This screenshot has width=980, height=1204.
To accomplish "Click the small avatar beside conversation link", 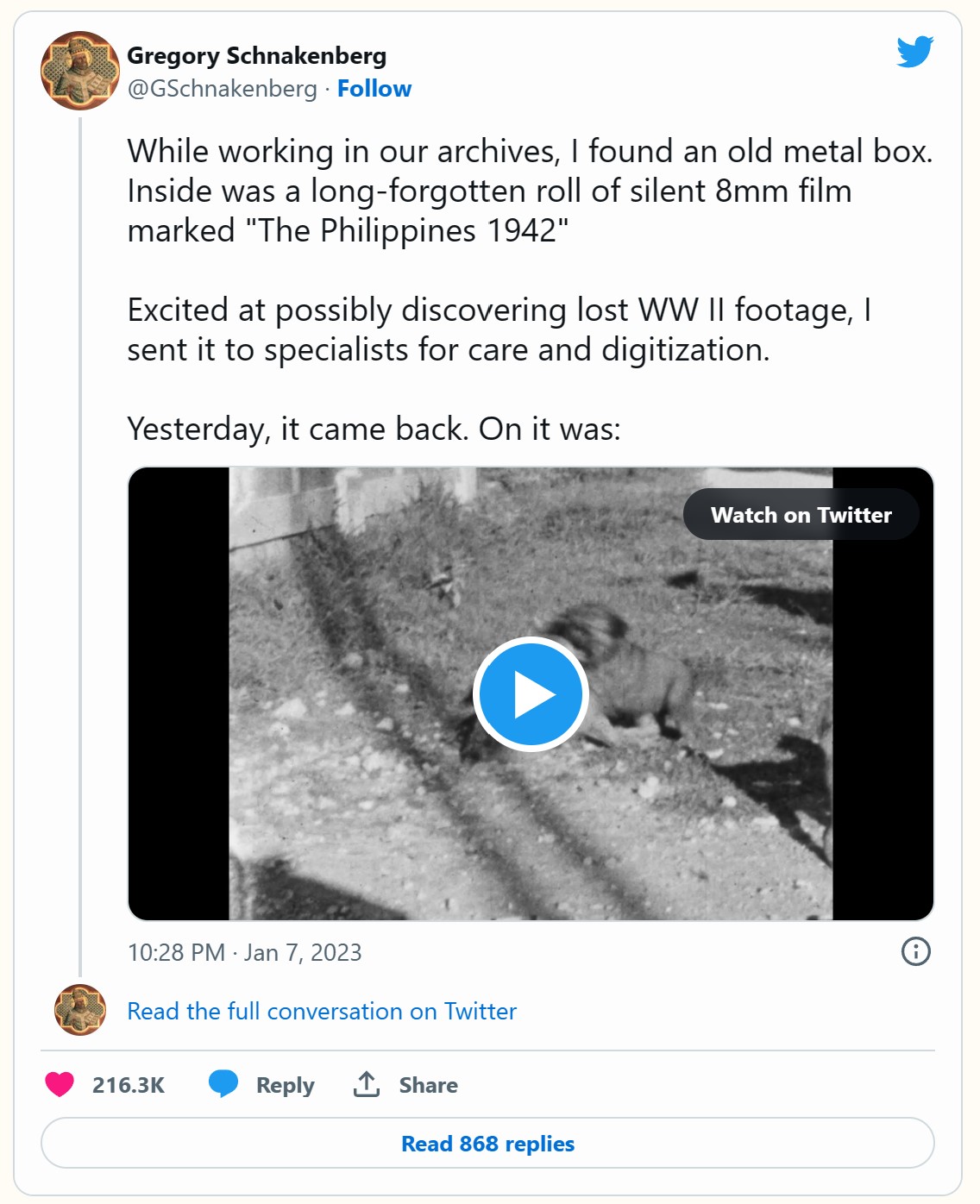I will tap(79, 1010).
